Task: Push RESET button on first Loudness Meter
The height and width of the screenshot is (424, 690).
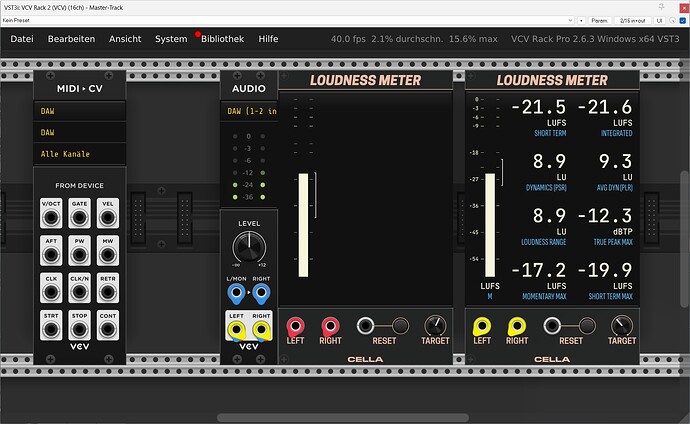Action: pyautogui.click(x=400, y=326)
